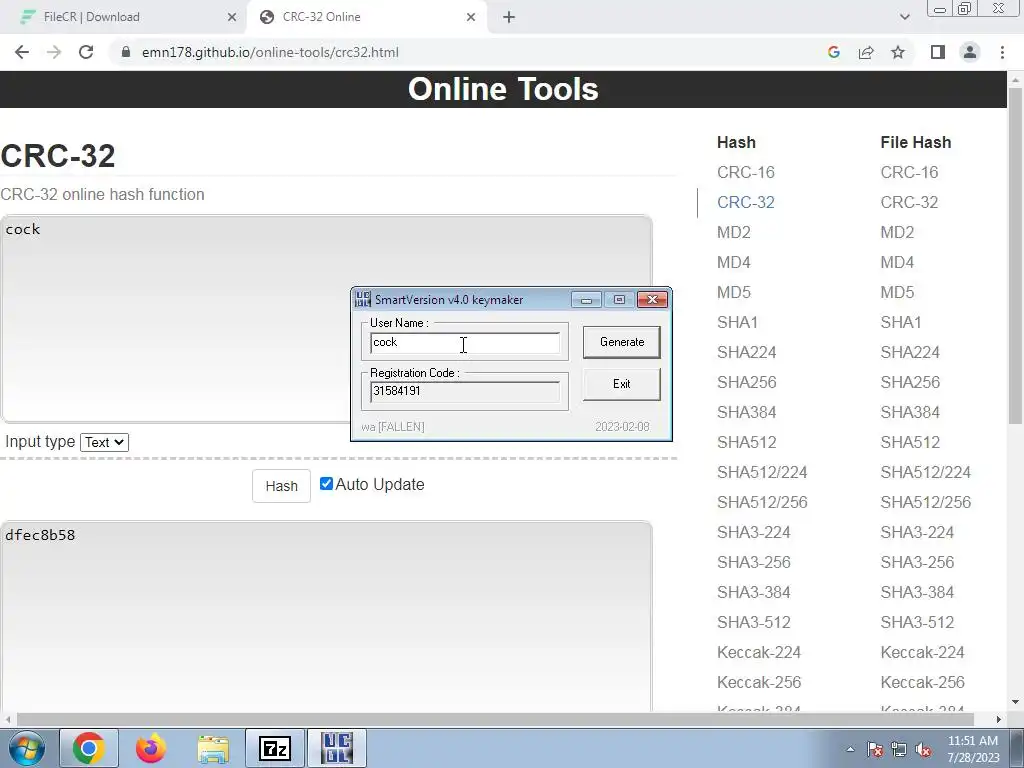
Task: Open a new browser tab
Action: coord(509,17)
